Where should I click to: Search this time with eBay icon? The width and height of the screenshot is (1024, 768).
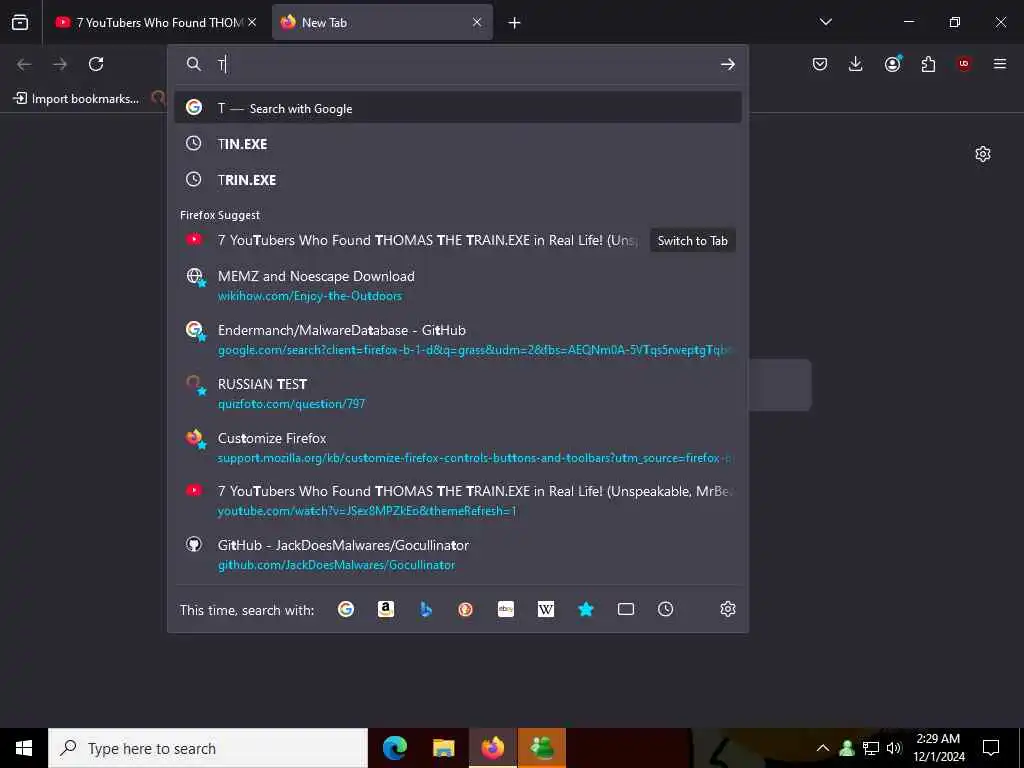click(505, 609)
